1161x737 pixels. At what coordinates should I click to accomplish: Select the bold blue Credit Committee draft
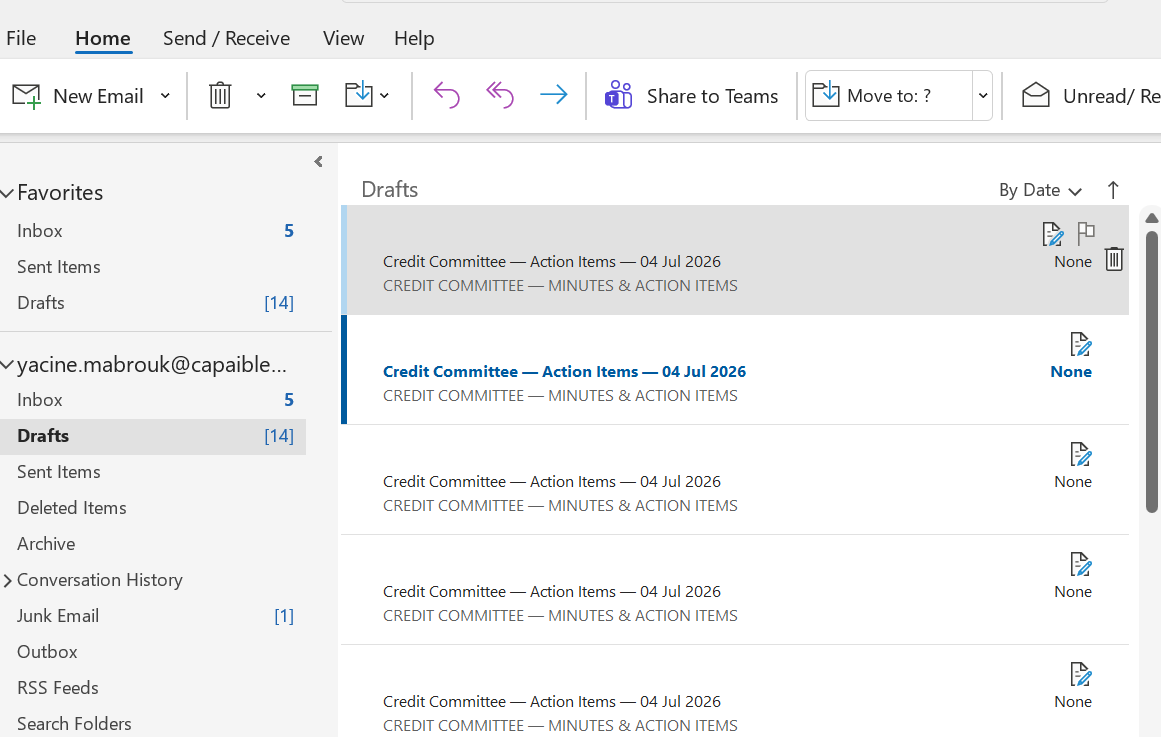click(735, 370)
